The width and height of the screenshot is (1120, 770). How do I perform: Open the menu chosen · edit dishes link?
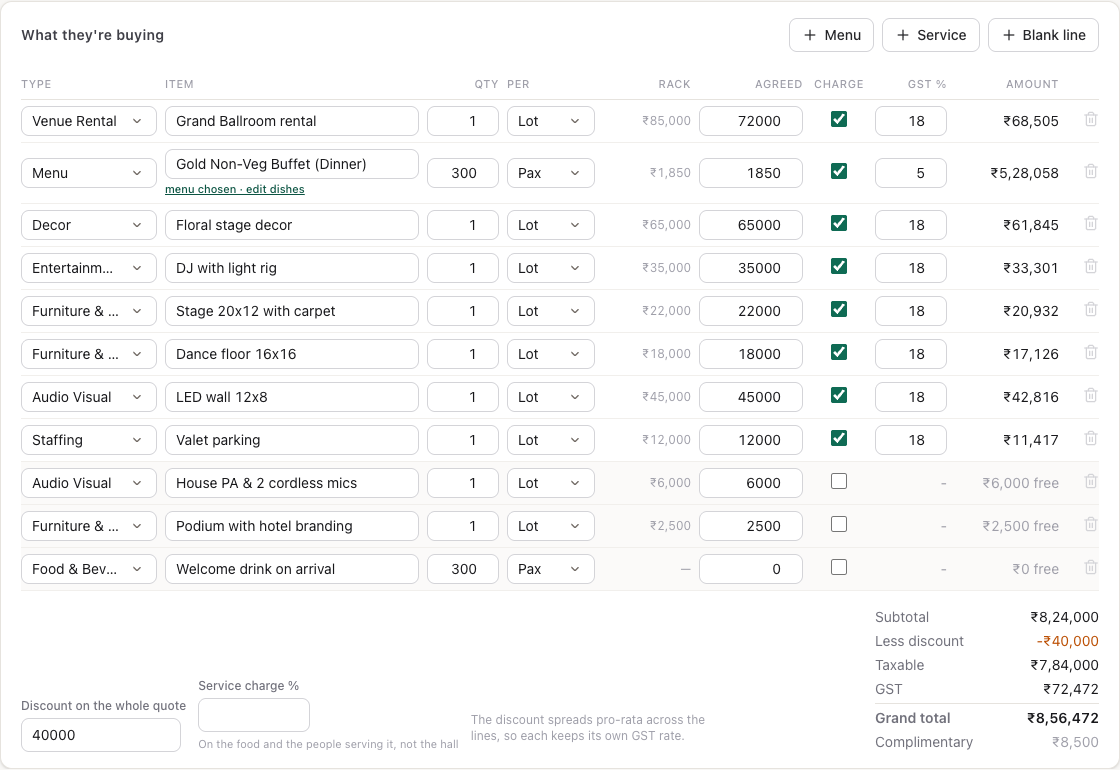[235, 189]
